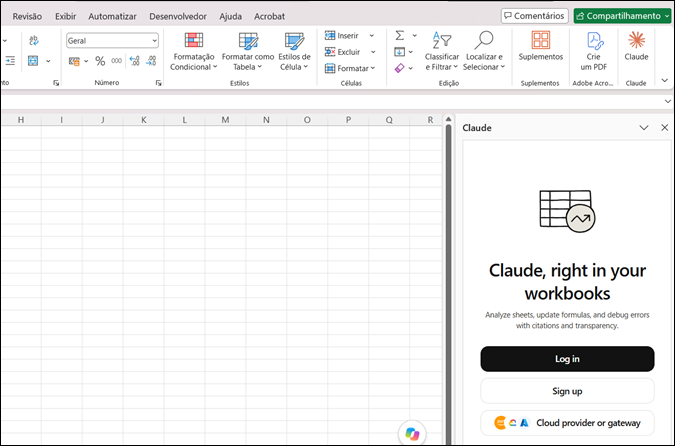Expand accounting format dropdown arrow
Image resolution: width=675 pixels, height=446 pixels.
point(86,61)
